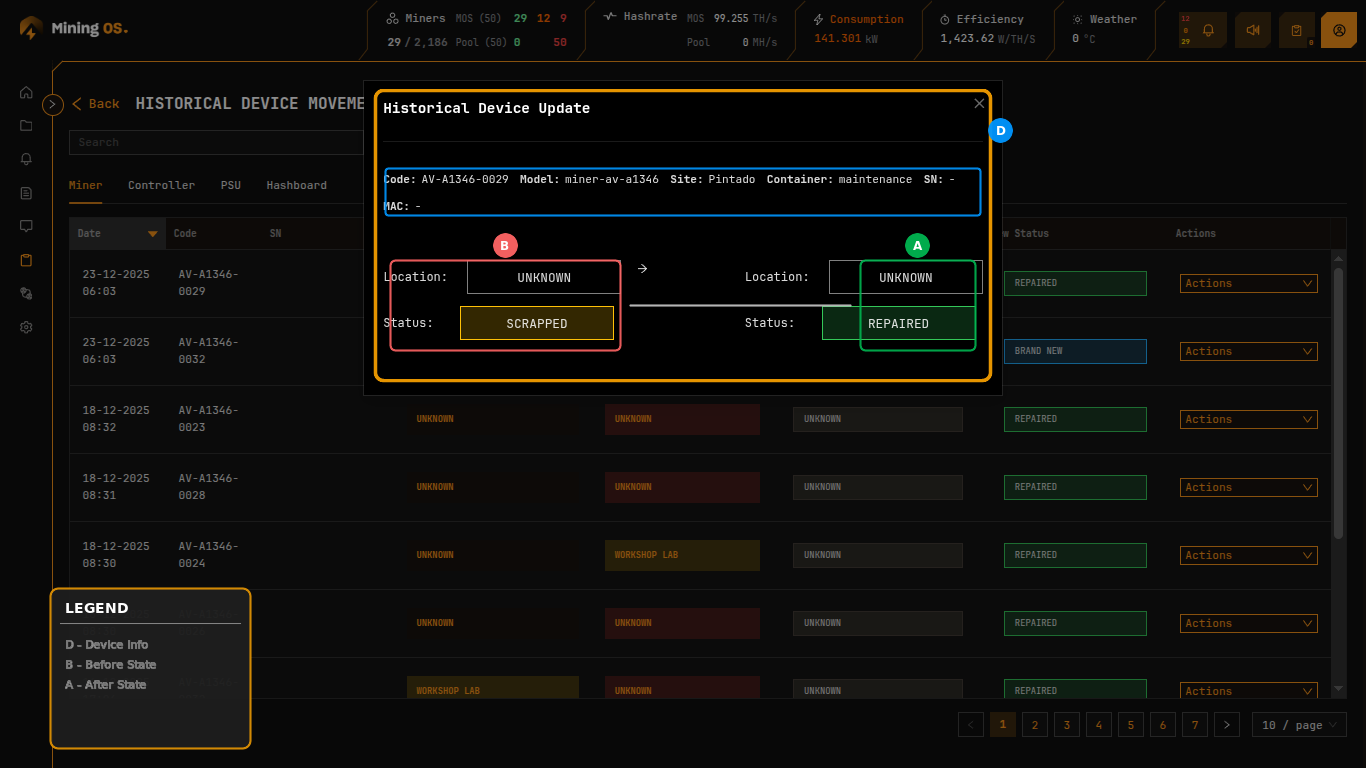Click the table's vertical scrollbar
Viewport: 1366px width, 768px height.
tap(1339, 400)
